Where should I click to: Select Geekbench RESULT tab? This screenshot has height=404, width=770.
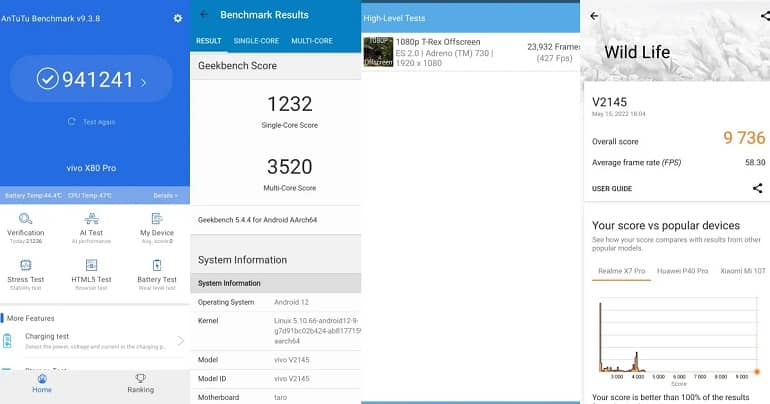point(209,41)
